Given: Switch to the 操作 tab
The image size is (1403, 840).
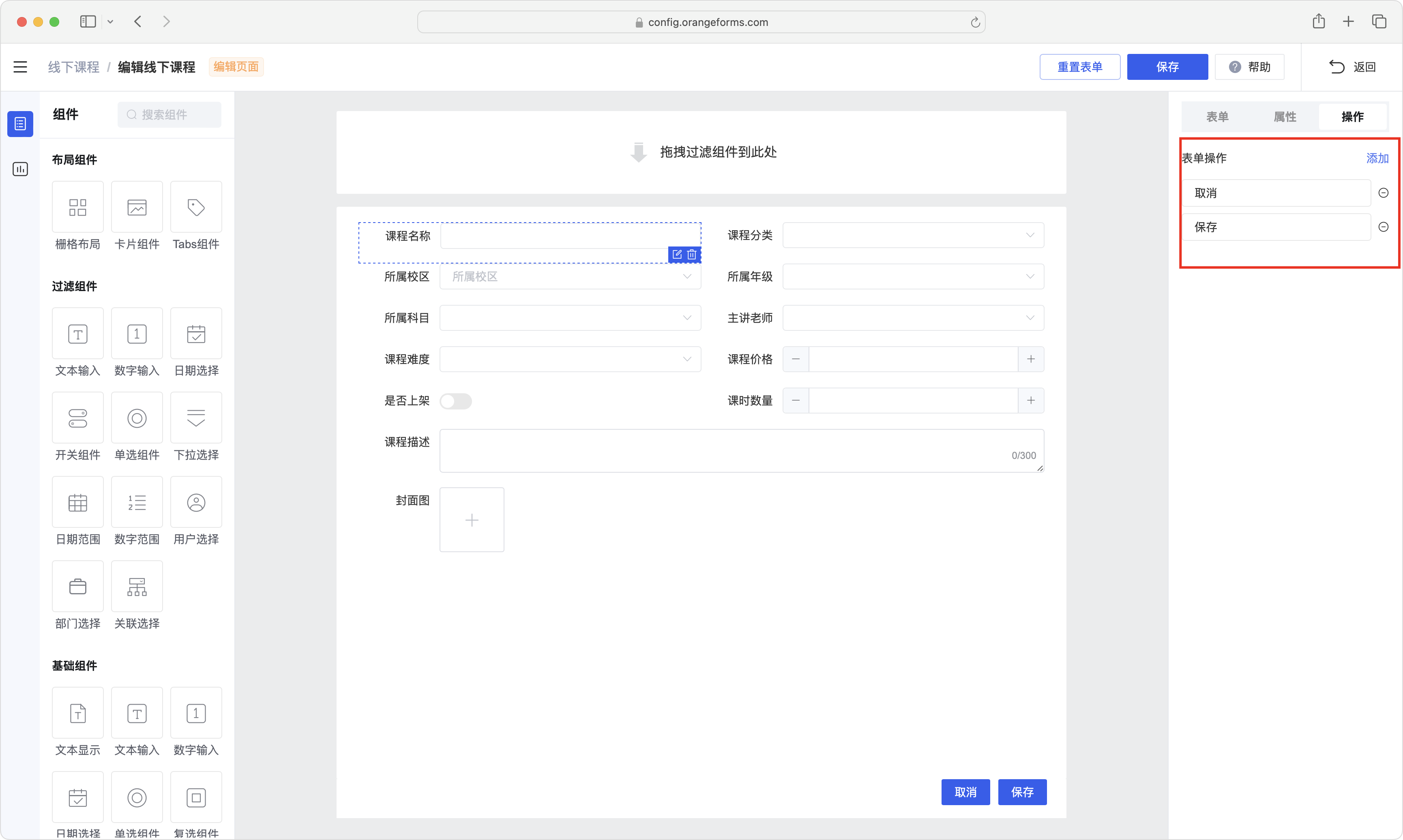Looking at the screenshot, I should point(1353,117).
